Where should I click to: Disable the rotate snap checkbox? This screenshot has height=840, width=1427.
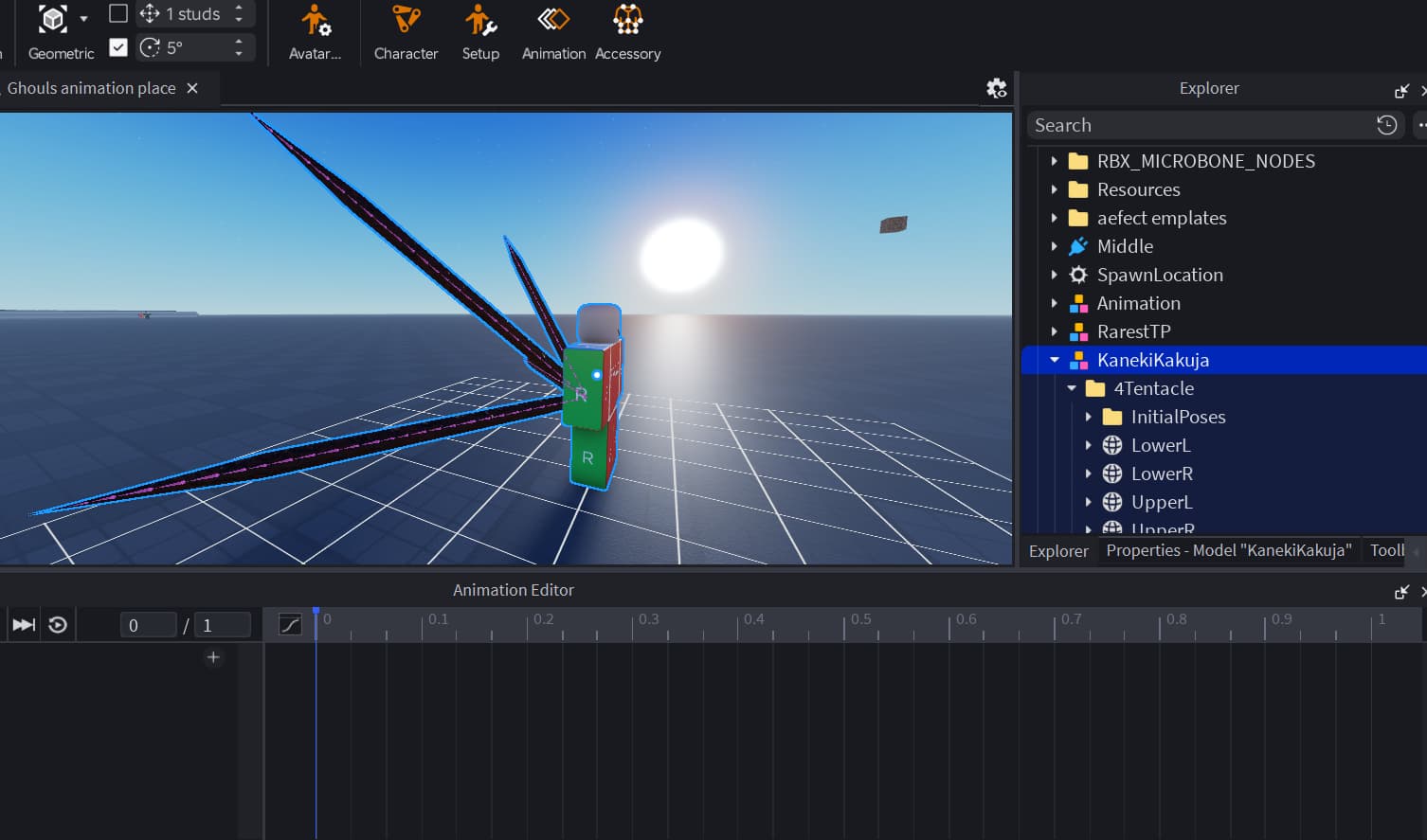coord(117,46)
